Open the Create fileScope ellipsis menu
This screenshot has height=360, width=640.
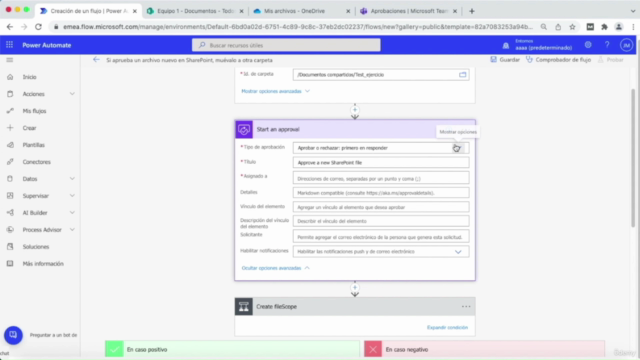tap(466, 307)
